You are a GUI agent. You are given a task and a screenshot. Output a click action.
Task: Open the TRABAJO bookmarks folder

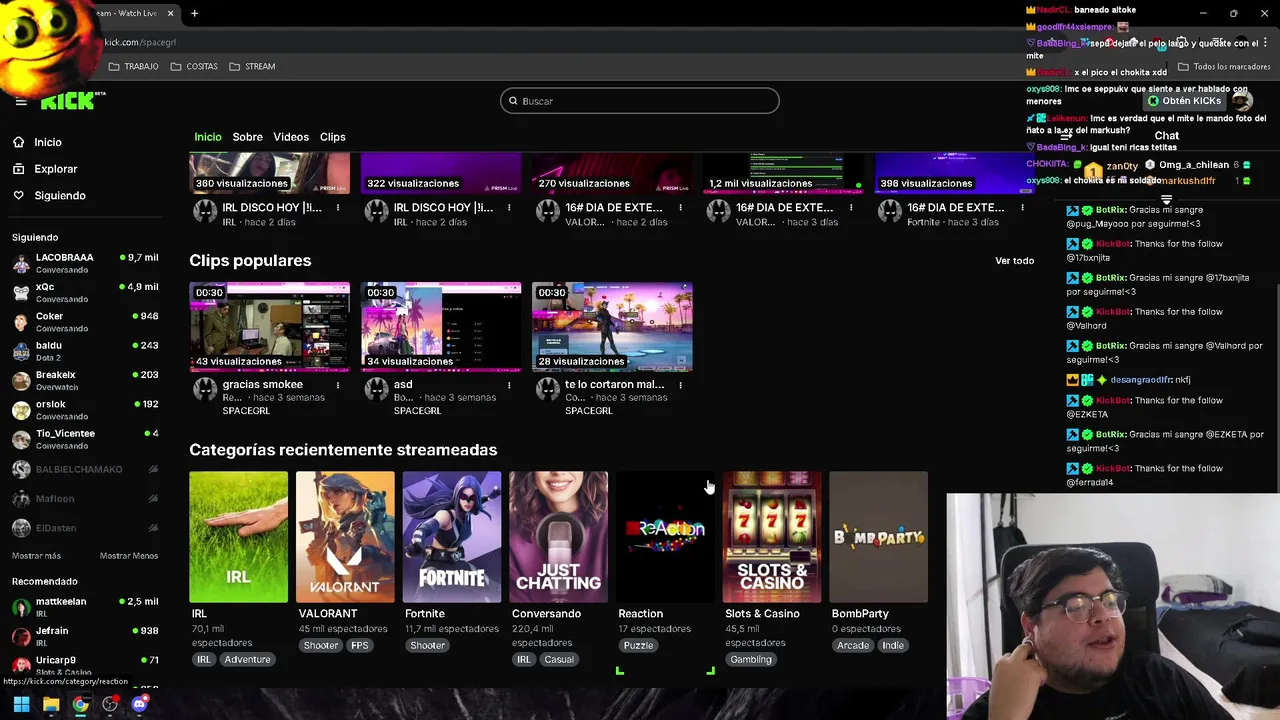[134, 66]
